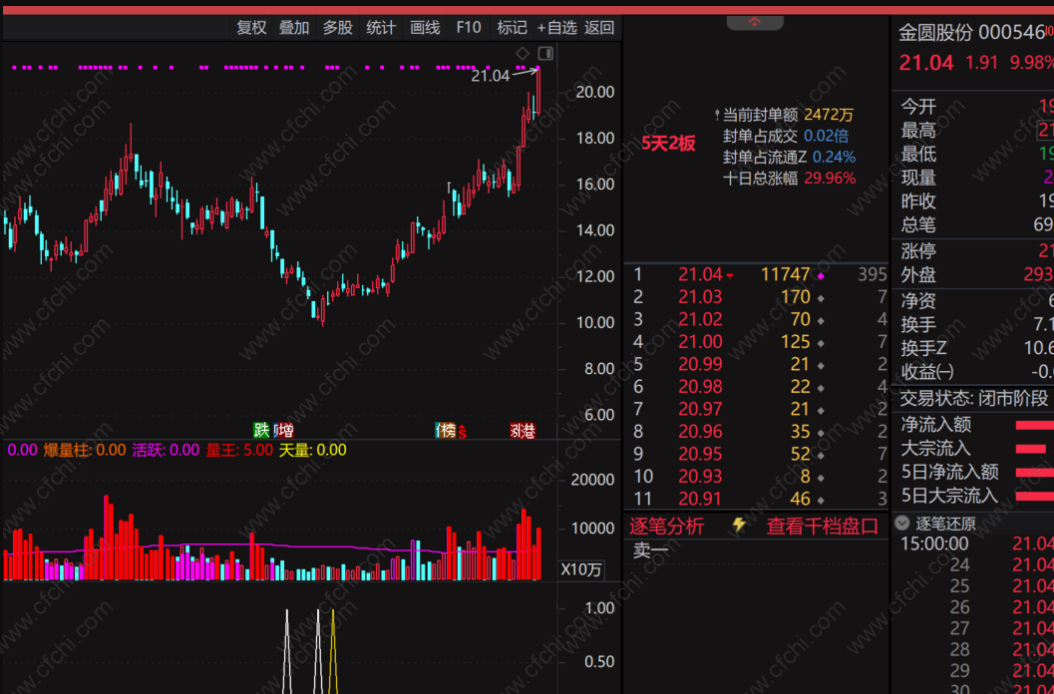Screen dimensions: 1054x694
Task: Click the diamond icon above the chart
Action: tap(522, 53)
